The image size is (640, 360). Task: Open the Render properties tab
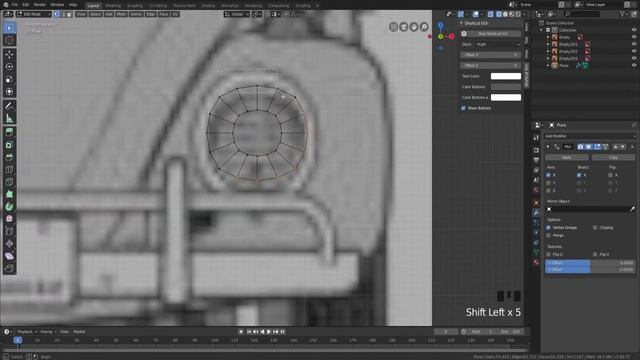click(536, 150)
